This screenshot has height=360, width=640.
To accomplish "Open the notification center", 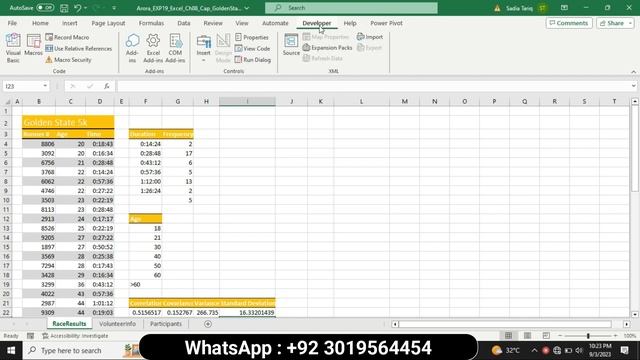I will pyautogui.click(x=624, y=350).
